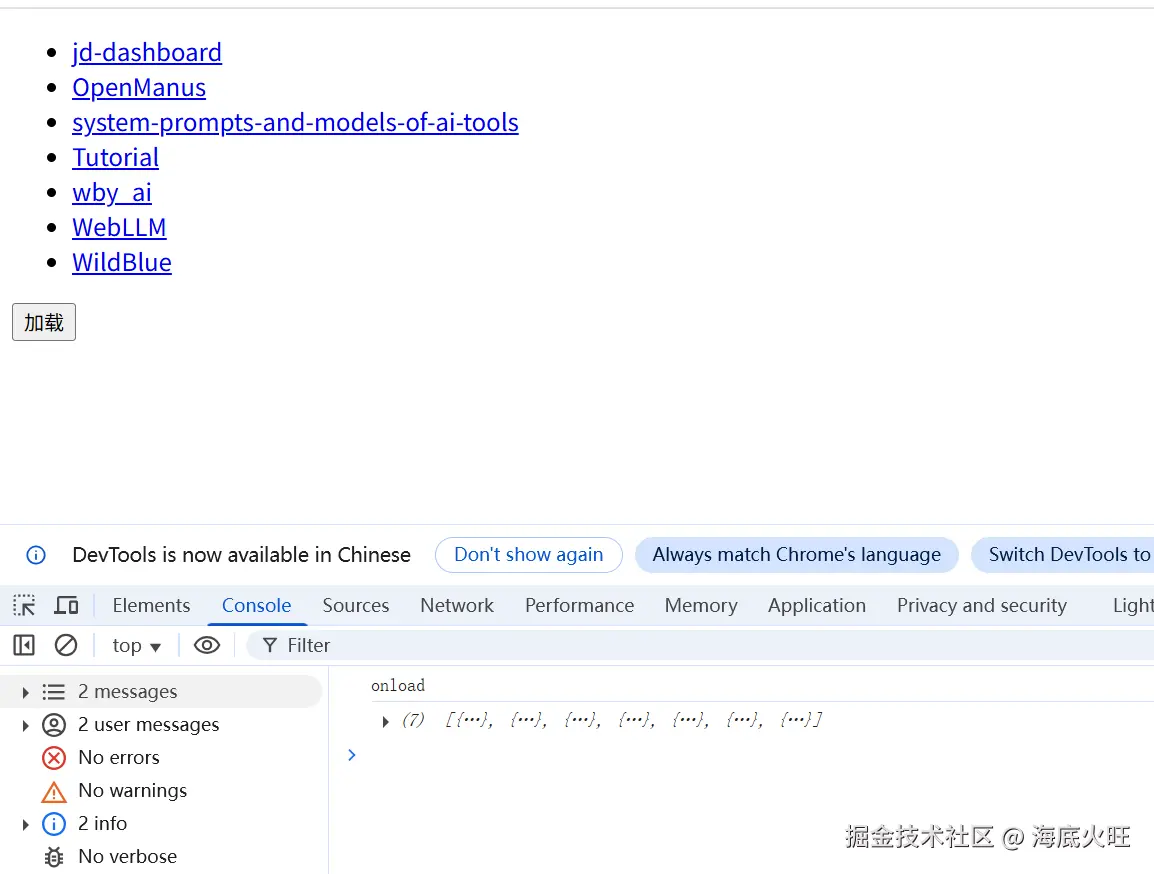Open the Sources tab
Screen dimensions: 1154x874
coord(355,605)
